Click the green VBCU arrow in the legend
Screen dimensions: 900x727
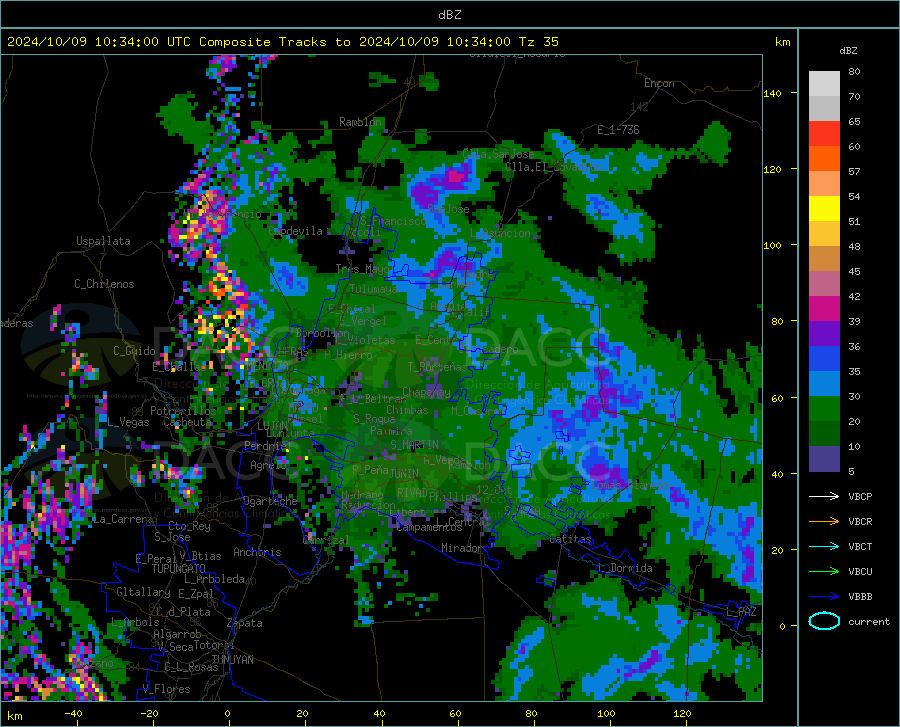pos(824,571)
